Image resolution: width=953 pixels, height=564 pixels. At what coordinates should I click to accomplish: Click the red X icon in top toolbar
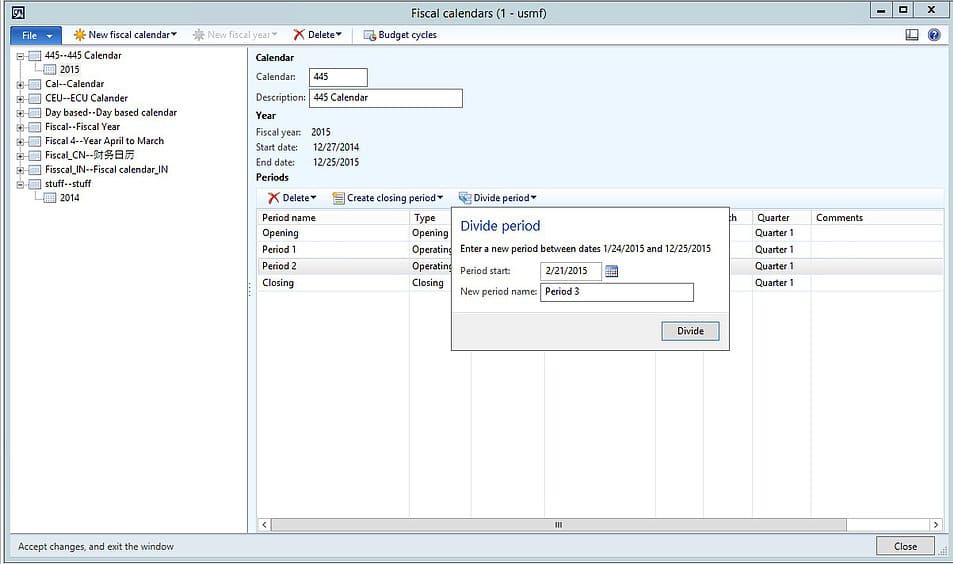298,35
